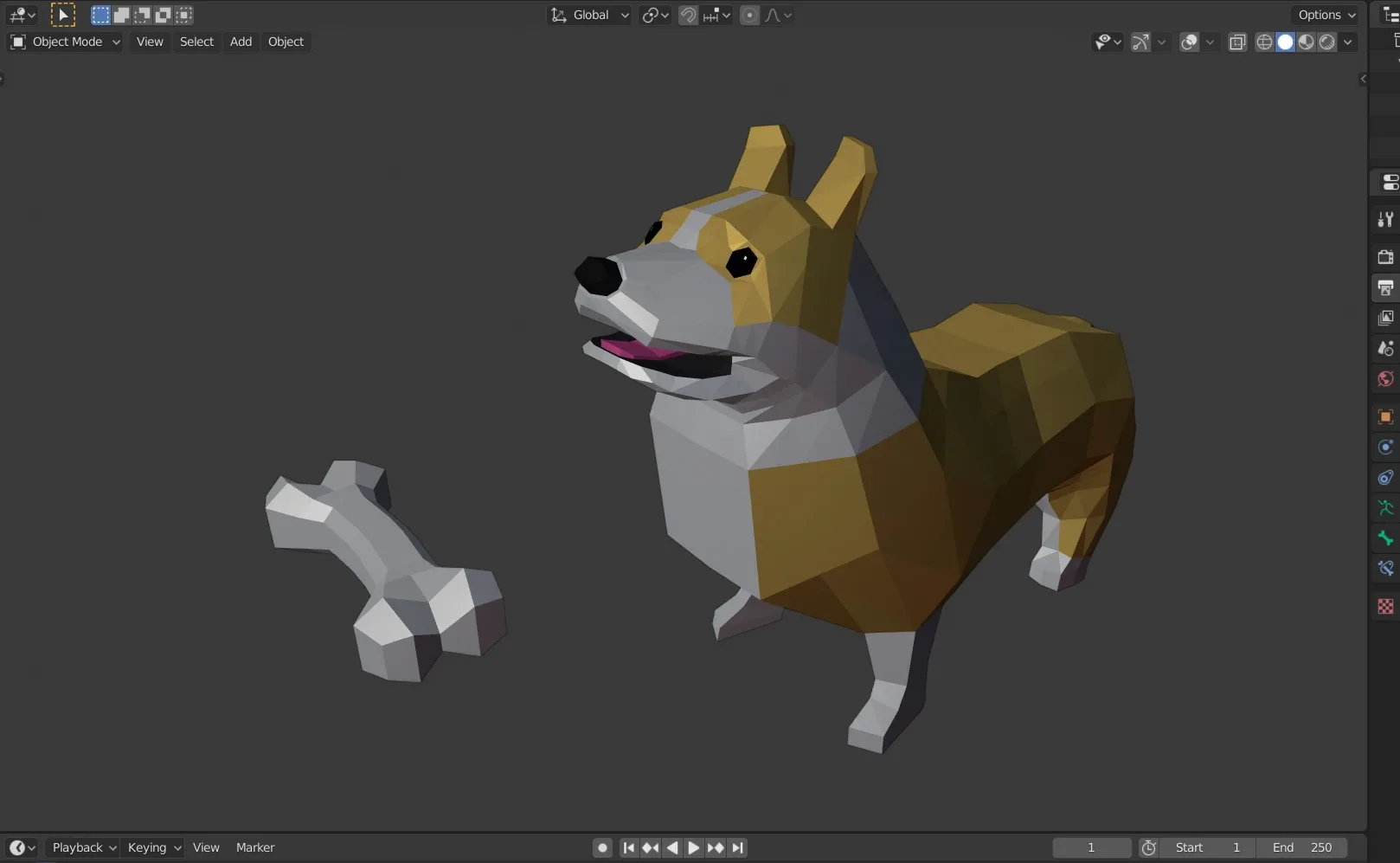The height and width of the screenshot is (863, 1400).
Task: Choose Subtract selection mode
Action: [x=142, y=15]
